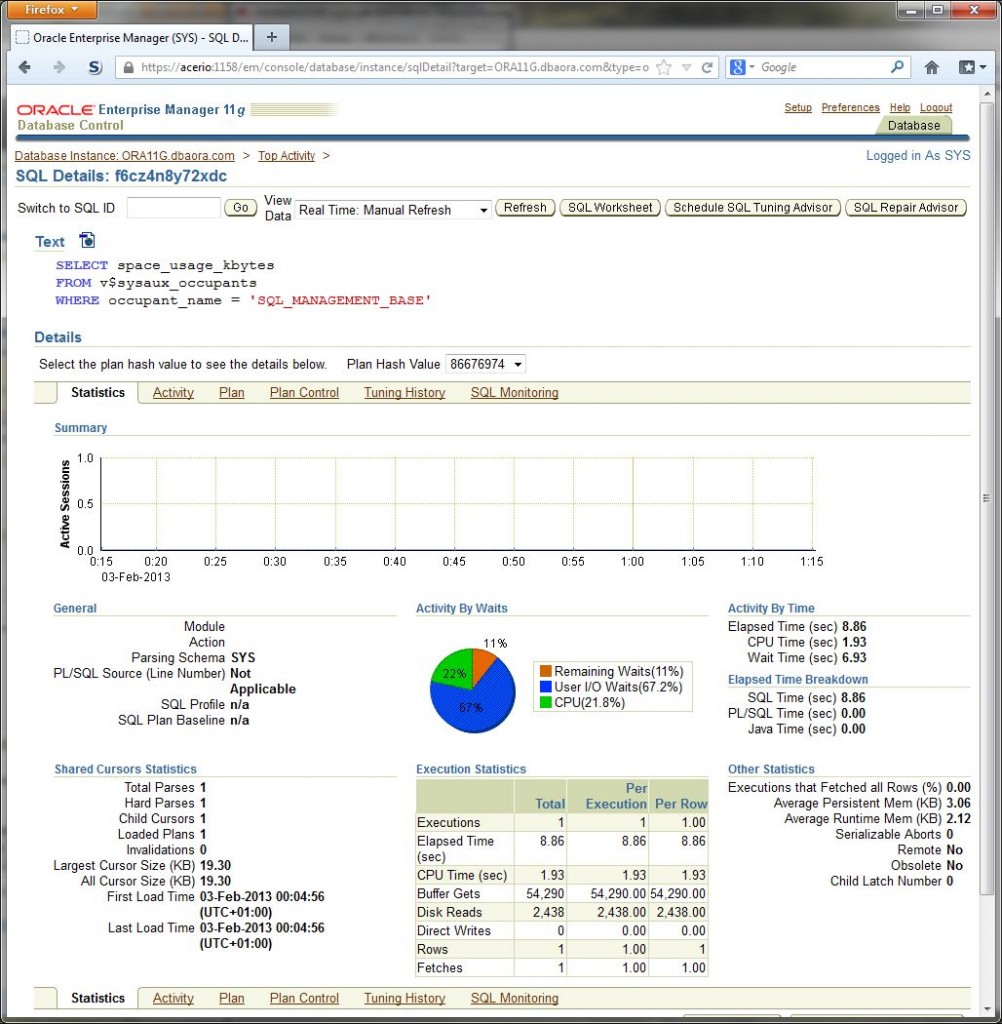This screenshot has width=1002, height=1024.
Task: Open the bookmarks toolbar menu icon
Action: (971, 67)
